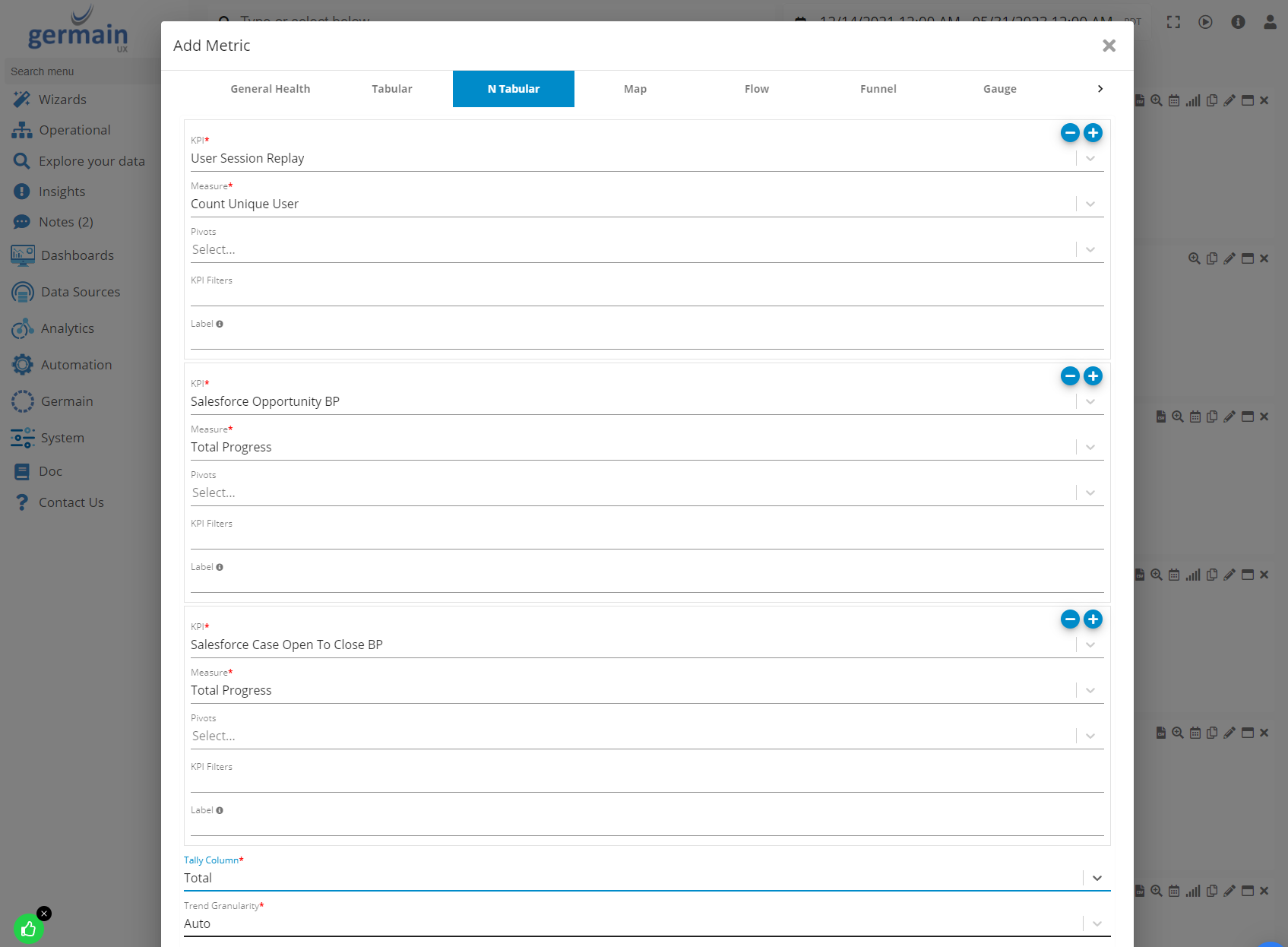Click the first KPI Filters input field
1288x947 pixels.
point(646,295)
